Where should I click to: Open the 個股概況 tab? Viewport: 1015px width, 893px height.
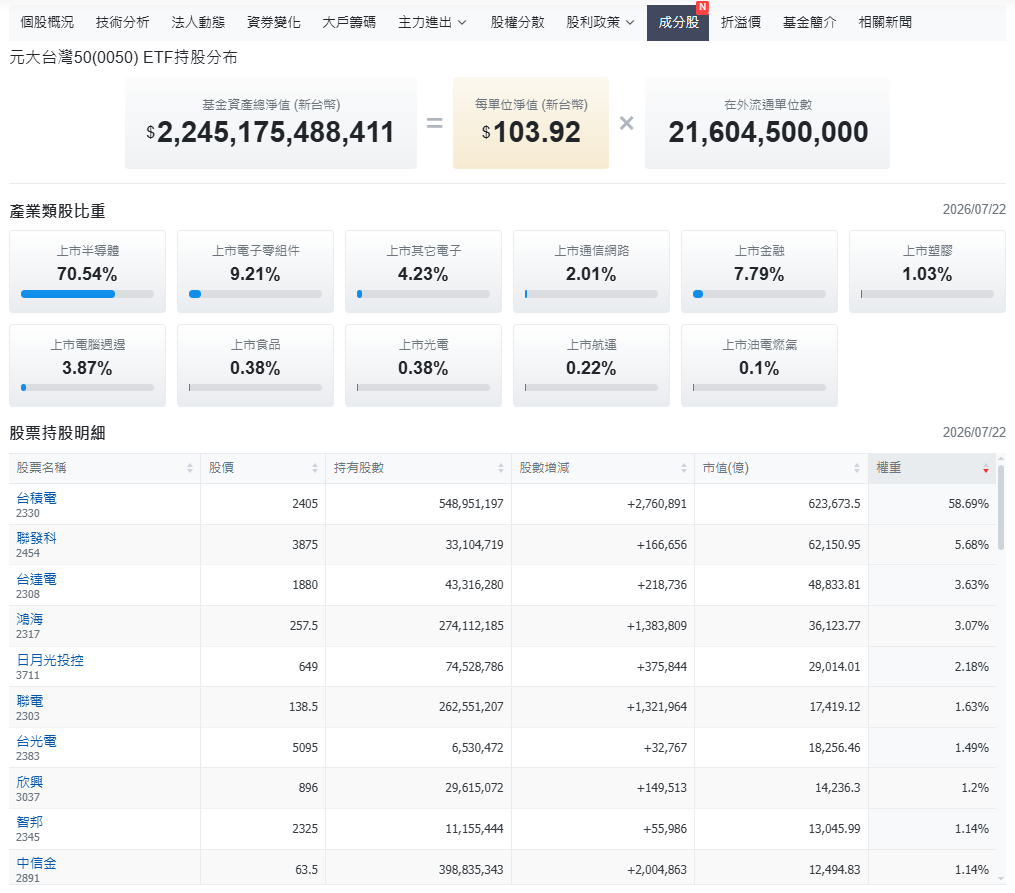coord(47,22)
